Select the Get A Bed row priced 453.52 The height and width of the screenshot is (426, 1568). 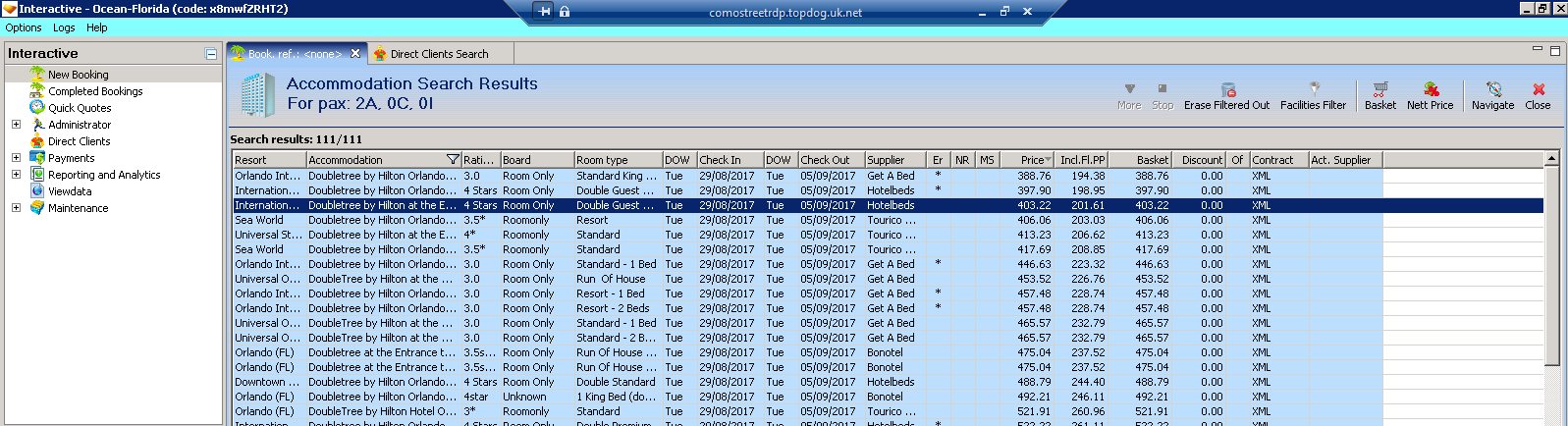tap(888, 279)
